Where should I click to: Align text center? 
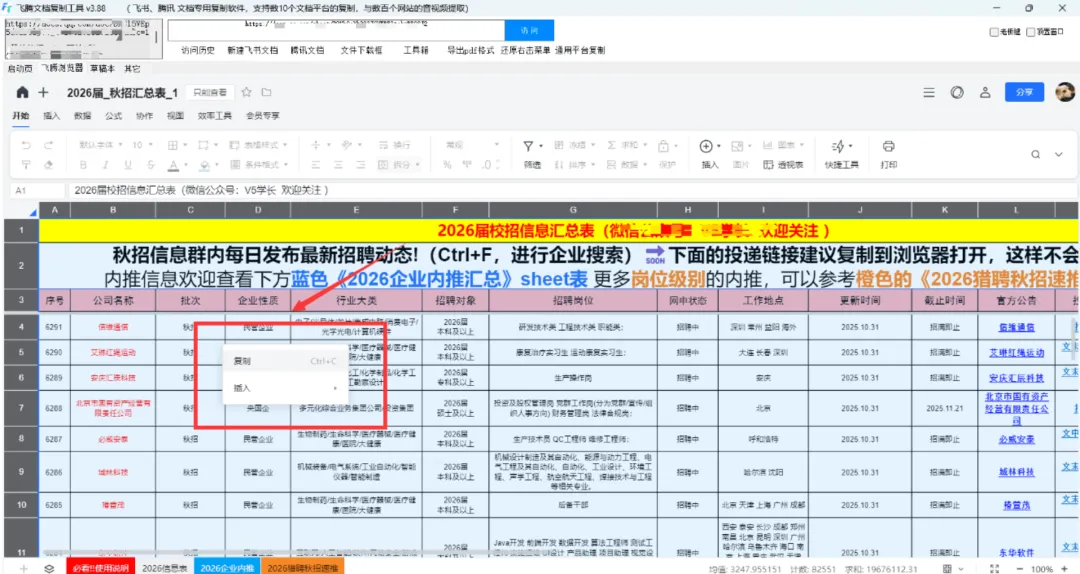(x=338, y=165)
